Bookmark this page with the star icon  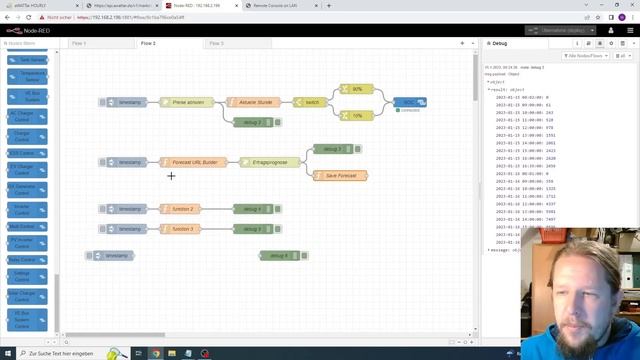pos(598,18)
